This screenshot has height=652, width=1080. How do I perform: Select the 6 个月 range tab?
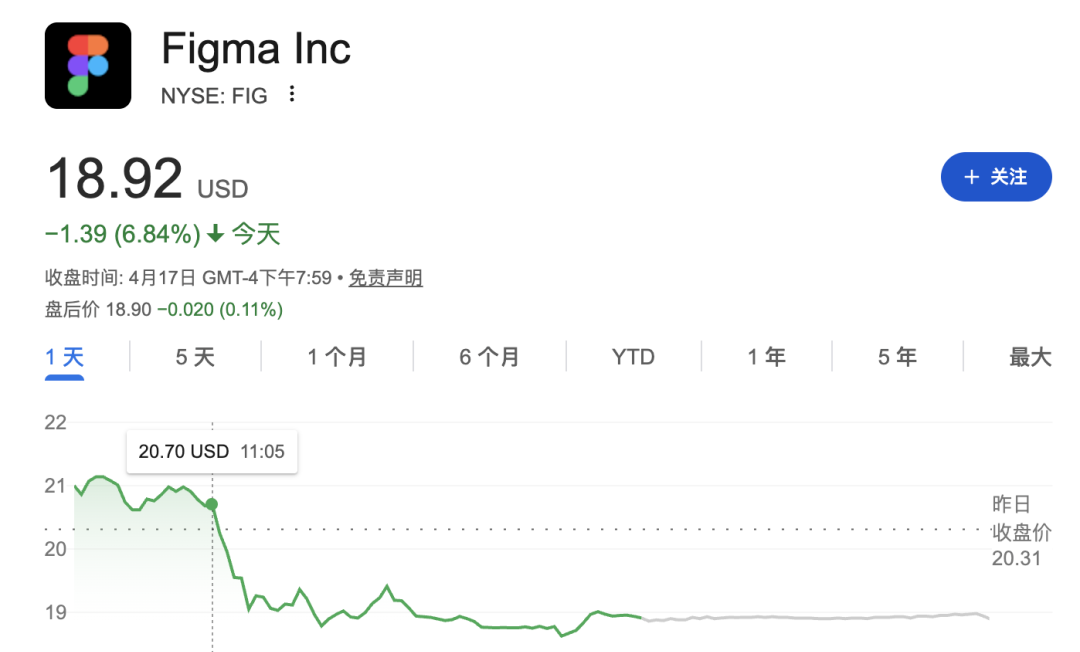[489, 357]
